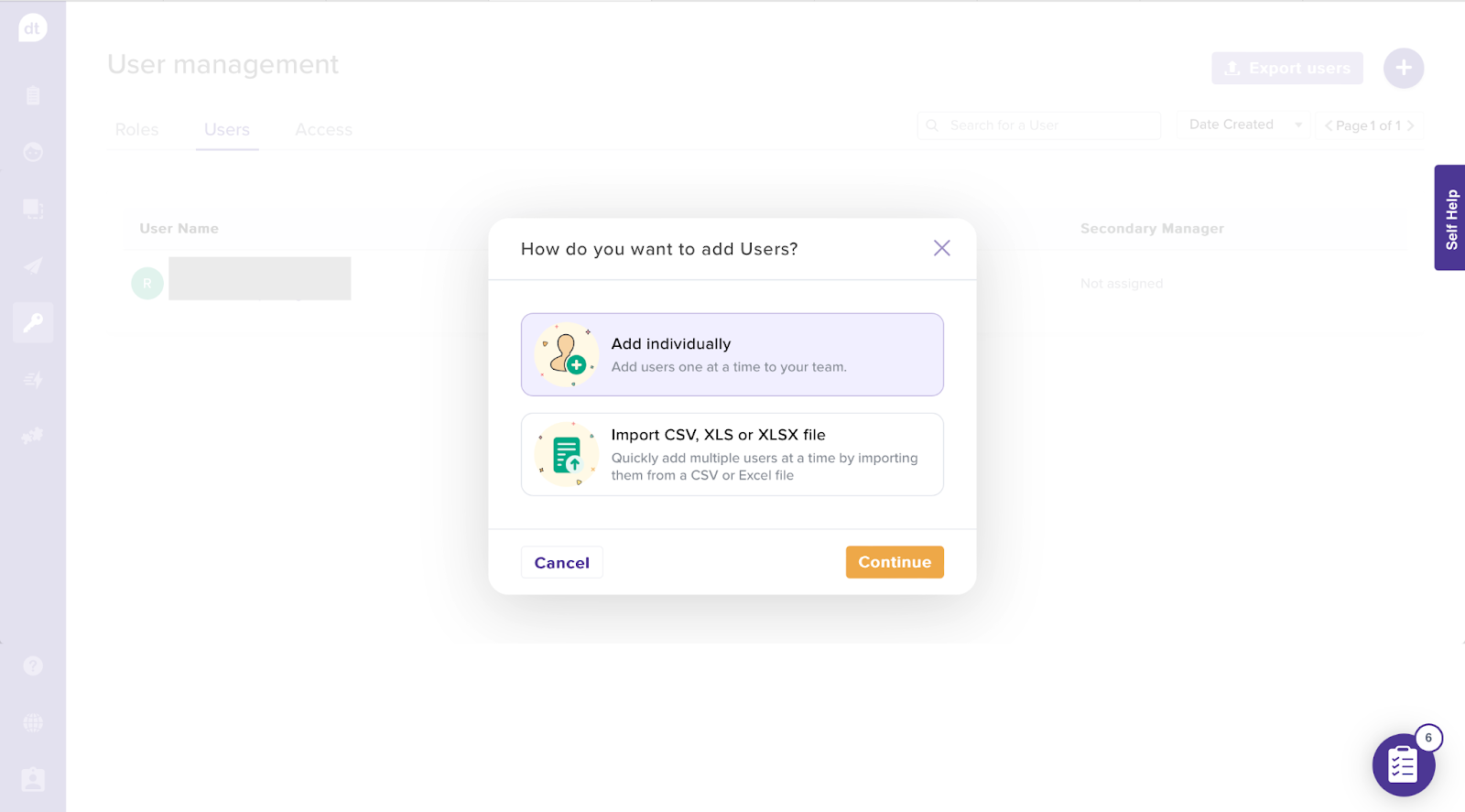Go to next page using right chevron
Screen dimensions: 1465x812
[x=1411, y=125]
